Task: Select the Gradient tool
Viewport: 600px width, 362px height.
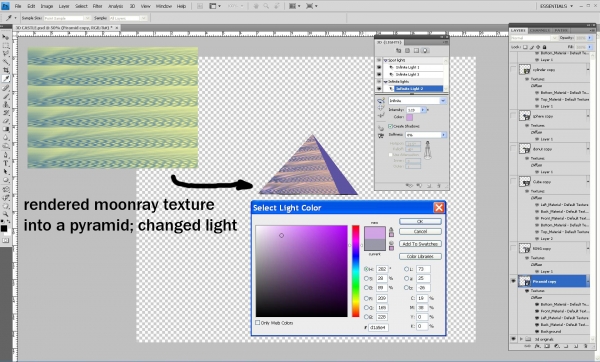Action: [x=6, y=129]
